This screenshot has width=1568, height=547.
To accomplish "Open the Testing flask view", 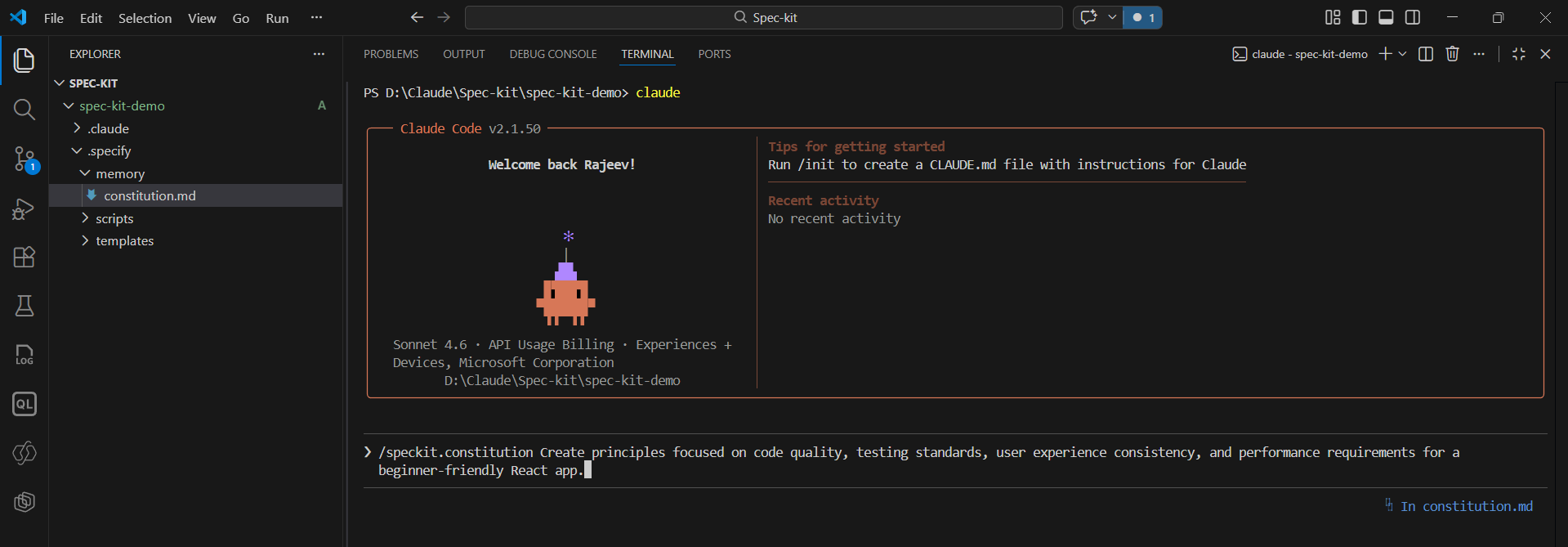I will pos(25,306).
